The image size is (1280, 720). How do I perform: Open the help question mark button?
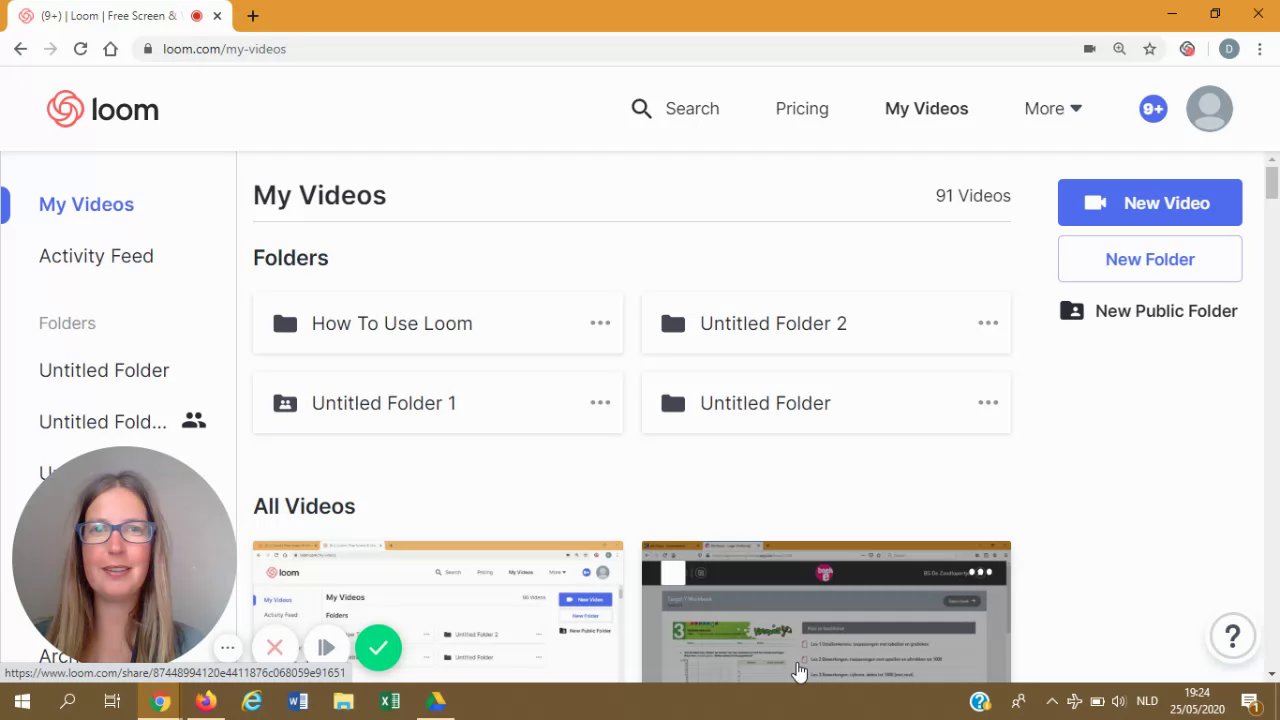[1233, 635]
